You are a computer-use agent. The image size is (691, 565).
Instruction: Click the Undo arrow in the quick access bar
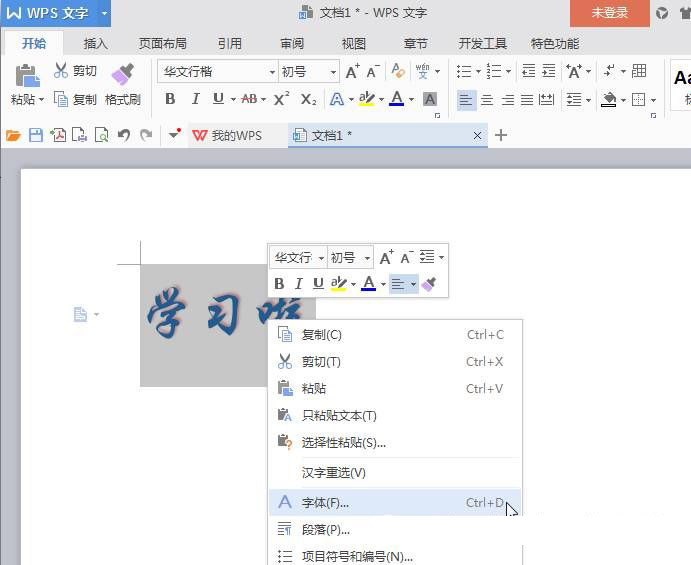pyautogui.click(x=124, y=135)
